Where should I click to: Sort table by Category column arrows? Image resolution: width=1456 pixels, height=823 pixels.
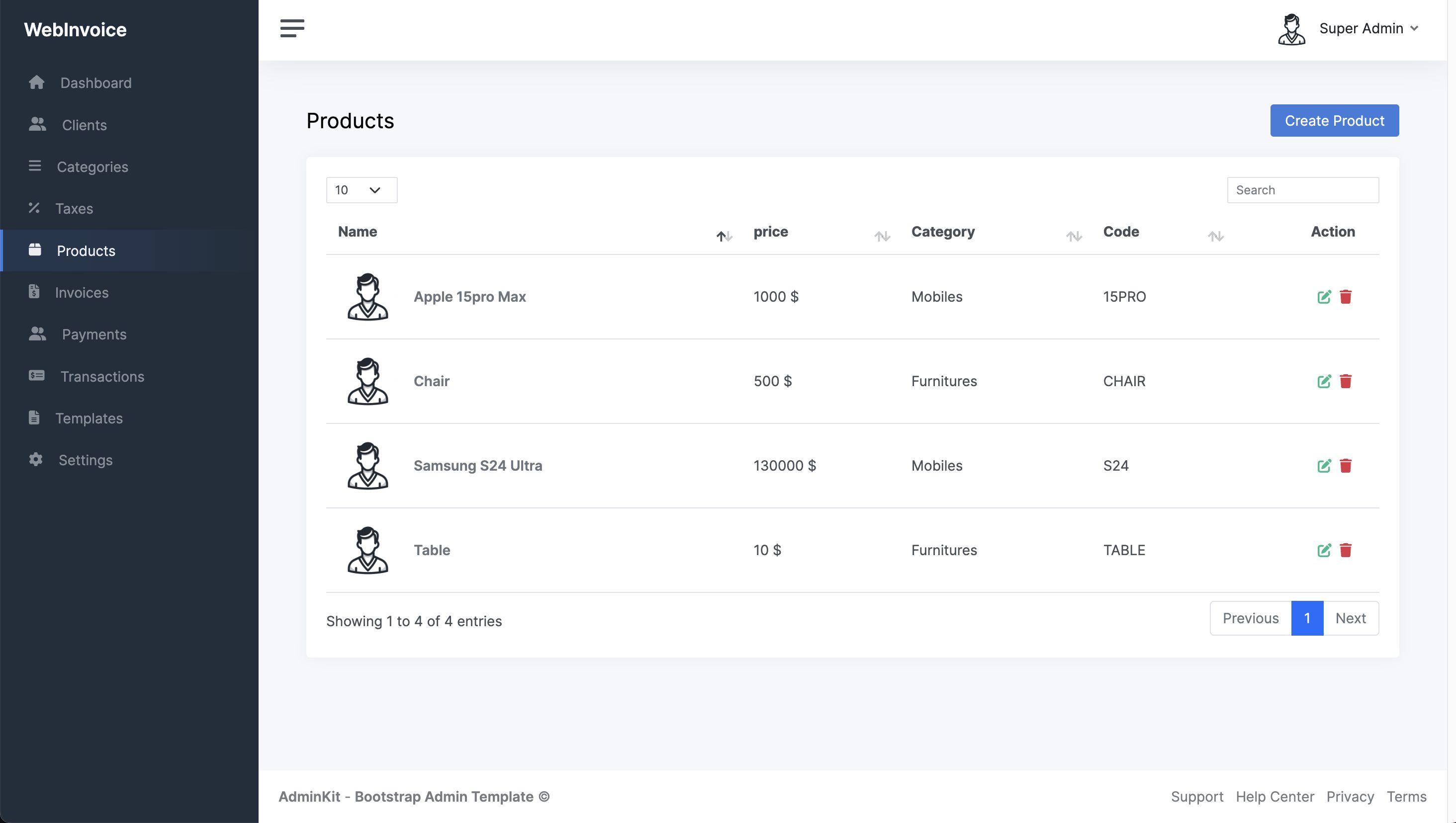(x=1074, y=236)
